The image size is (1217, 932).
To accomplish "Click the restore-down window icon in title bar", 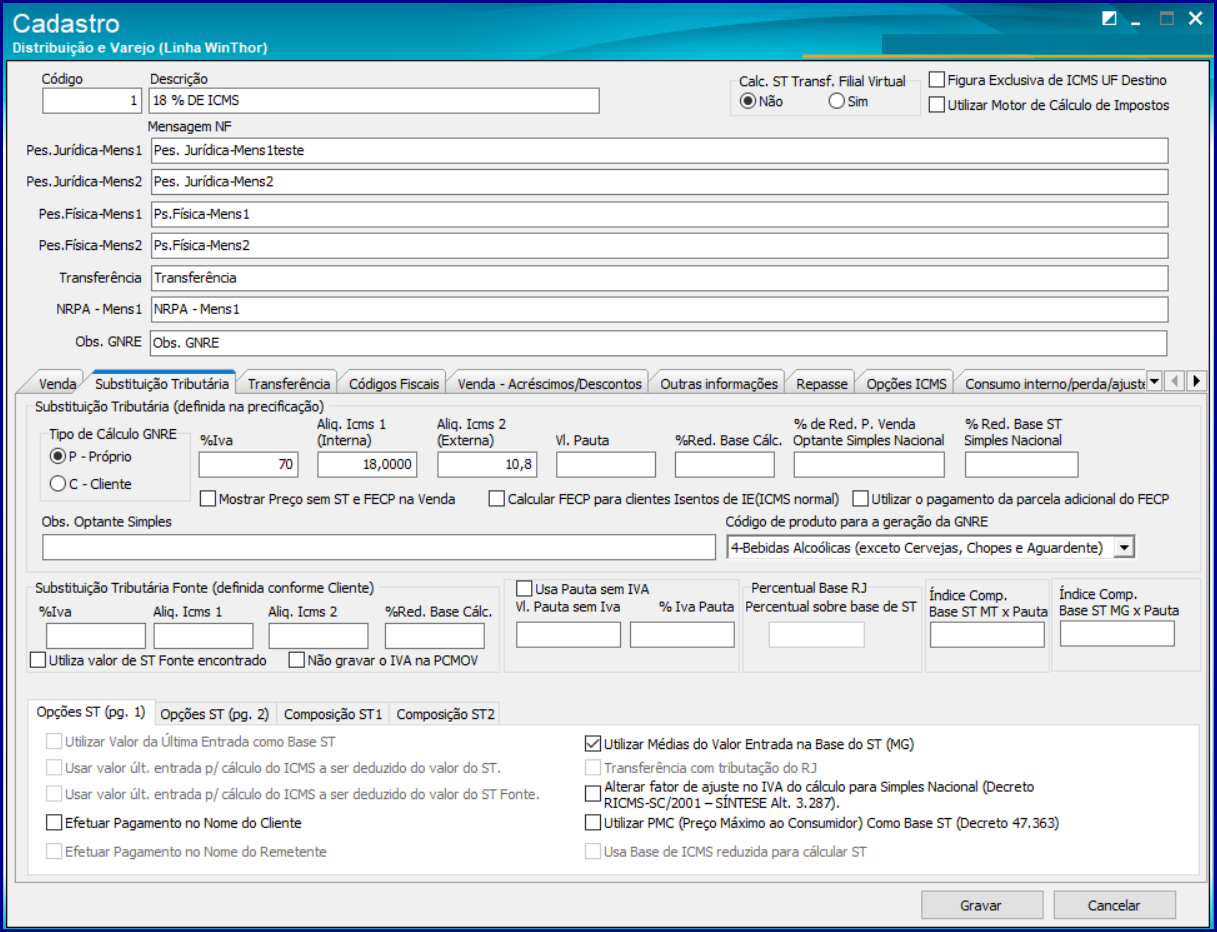I will click(1109, 19).
